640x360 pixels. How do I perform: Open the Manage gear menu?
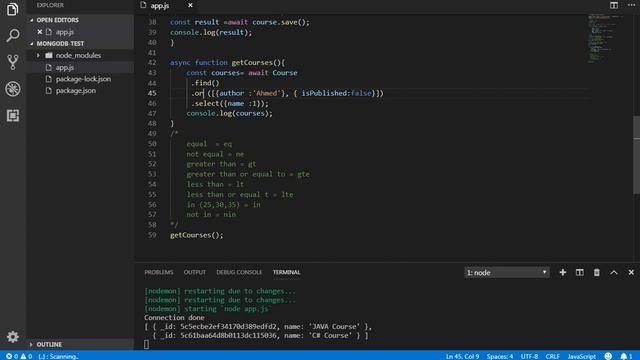point(13,337)
